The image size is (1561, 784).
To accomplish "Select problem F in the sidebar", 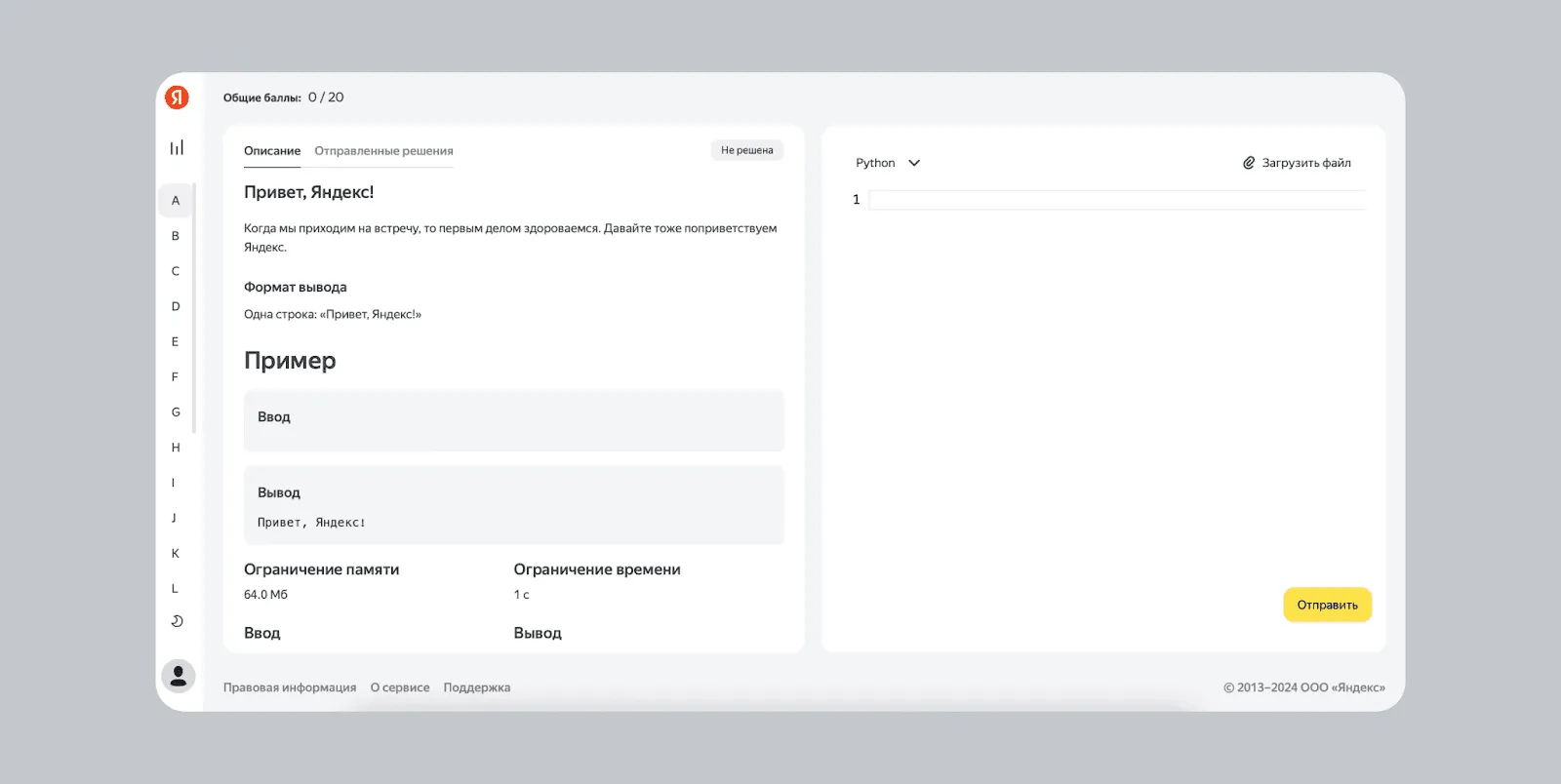I will click(176, 376).
